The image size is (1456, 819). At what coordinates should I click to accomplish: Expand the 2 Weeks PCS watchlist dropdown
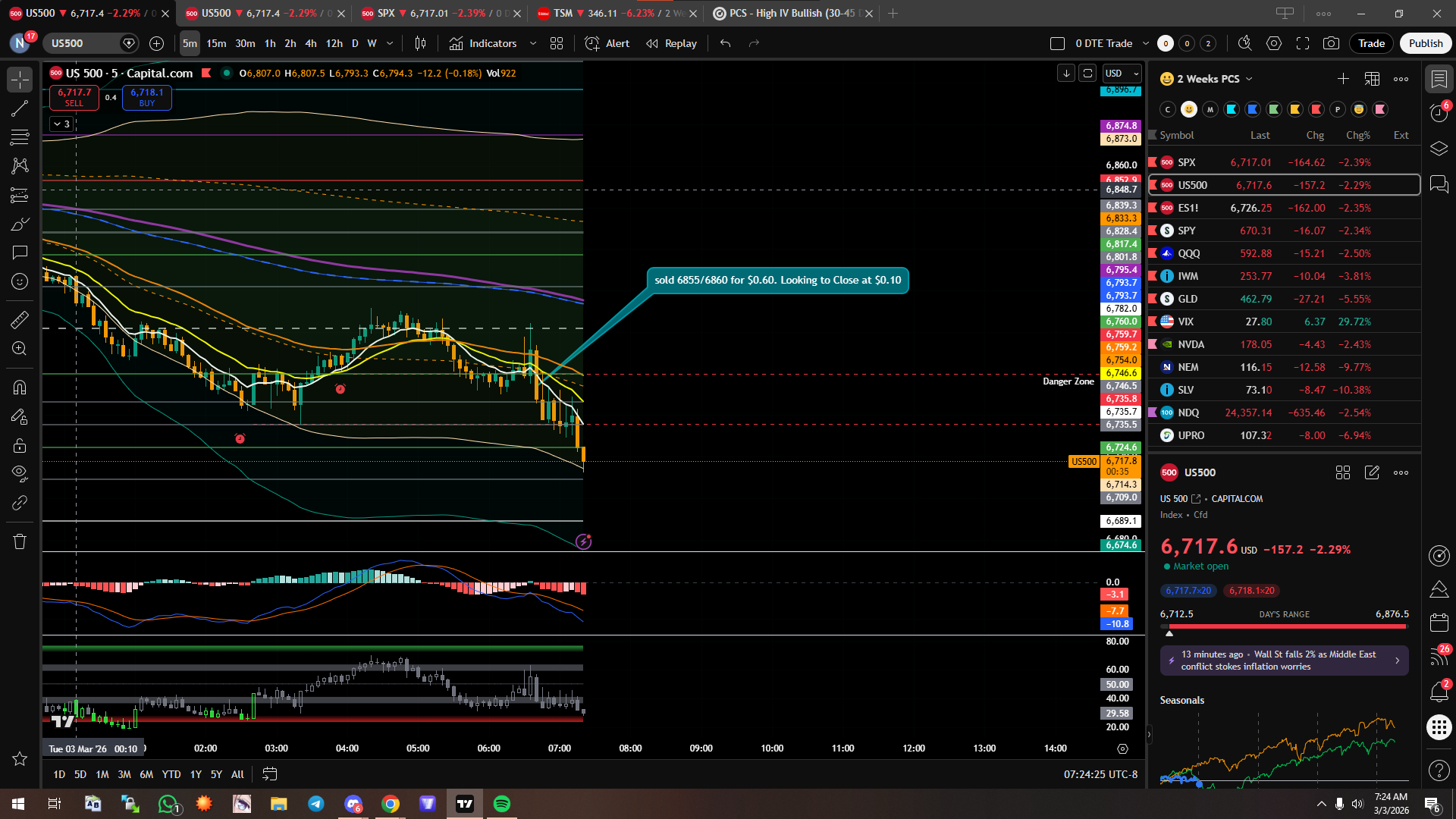coord(1249,79)
